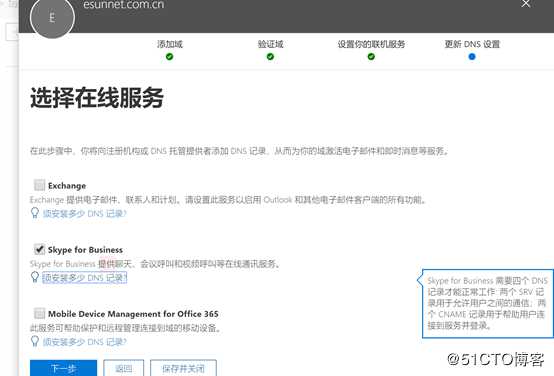The height and width of the screenshot is (376, 554).
Task: Click the Mobile Device Management description text
Action: 125,328
